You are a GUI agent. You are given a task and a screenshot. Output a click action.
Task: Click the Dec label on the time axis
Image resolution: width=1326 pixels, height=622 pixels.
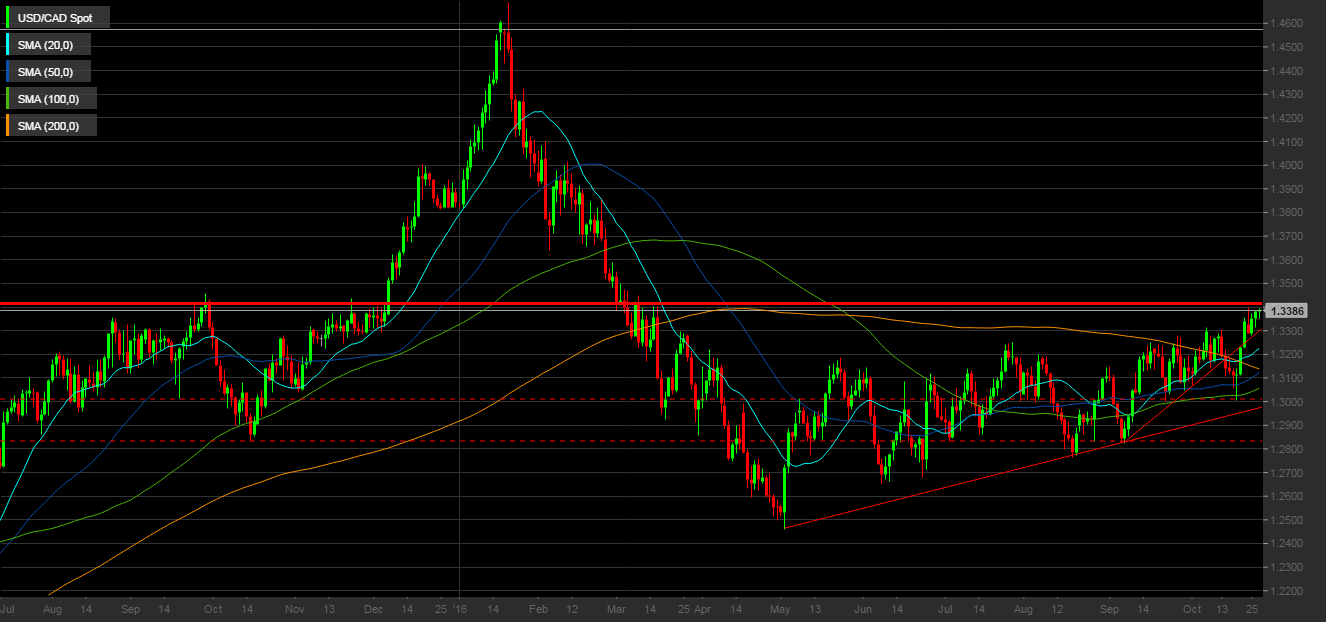point(373,608)
